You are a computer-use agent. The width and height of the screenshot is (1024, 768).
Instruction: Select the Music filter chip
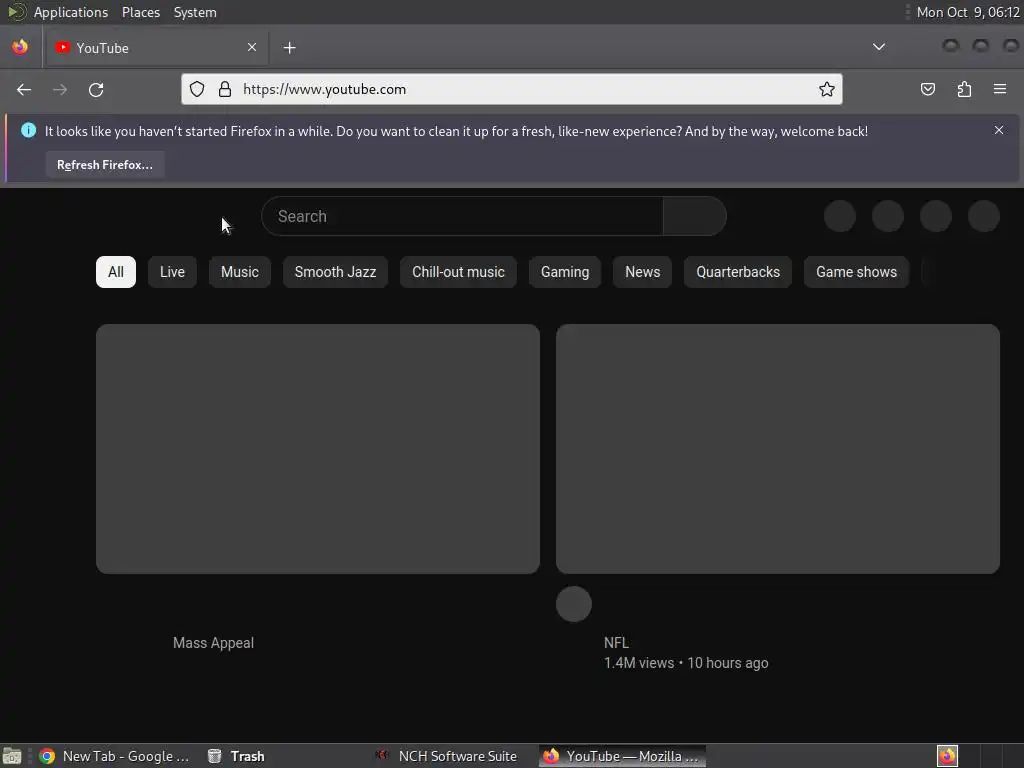tap(240, 272)
